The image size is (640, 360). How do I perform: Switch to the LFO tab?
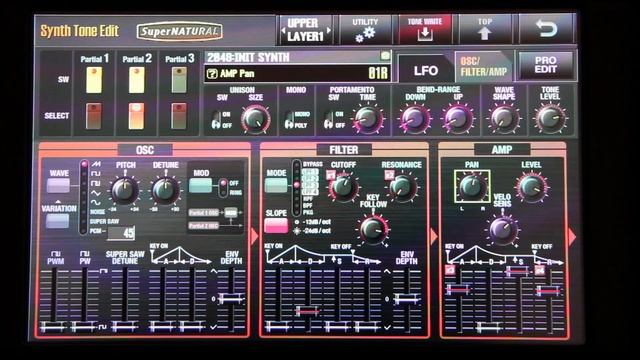(426, 70)
